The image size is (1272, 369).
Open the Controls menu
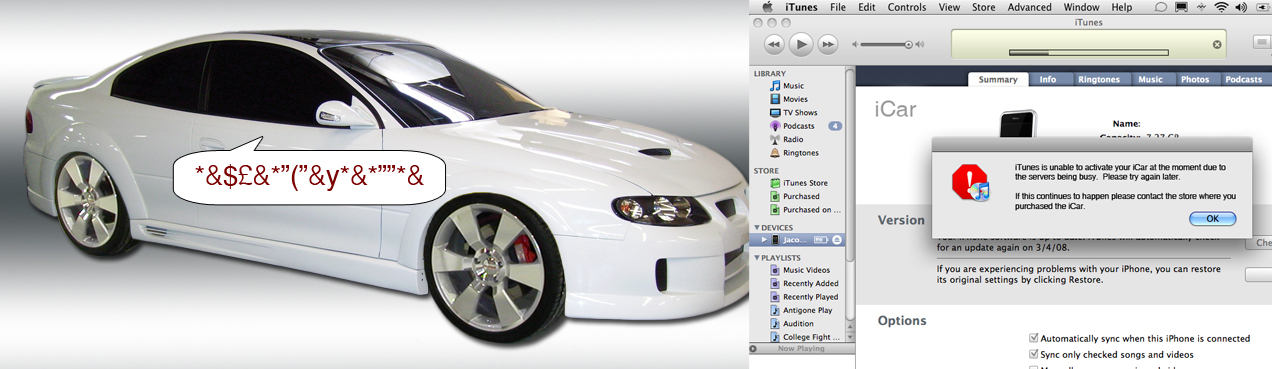(x=907, y=7)
